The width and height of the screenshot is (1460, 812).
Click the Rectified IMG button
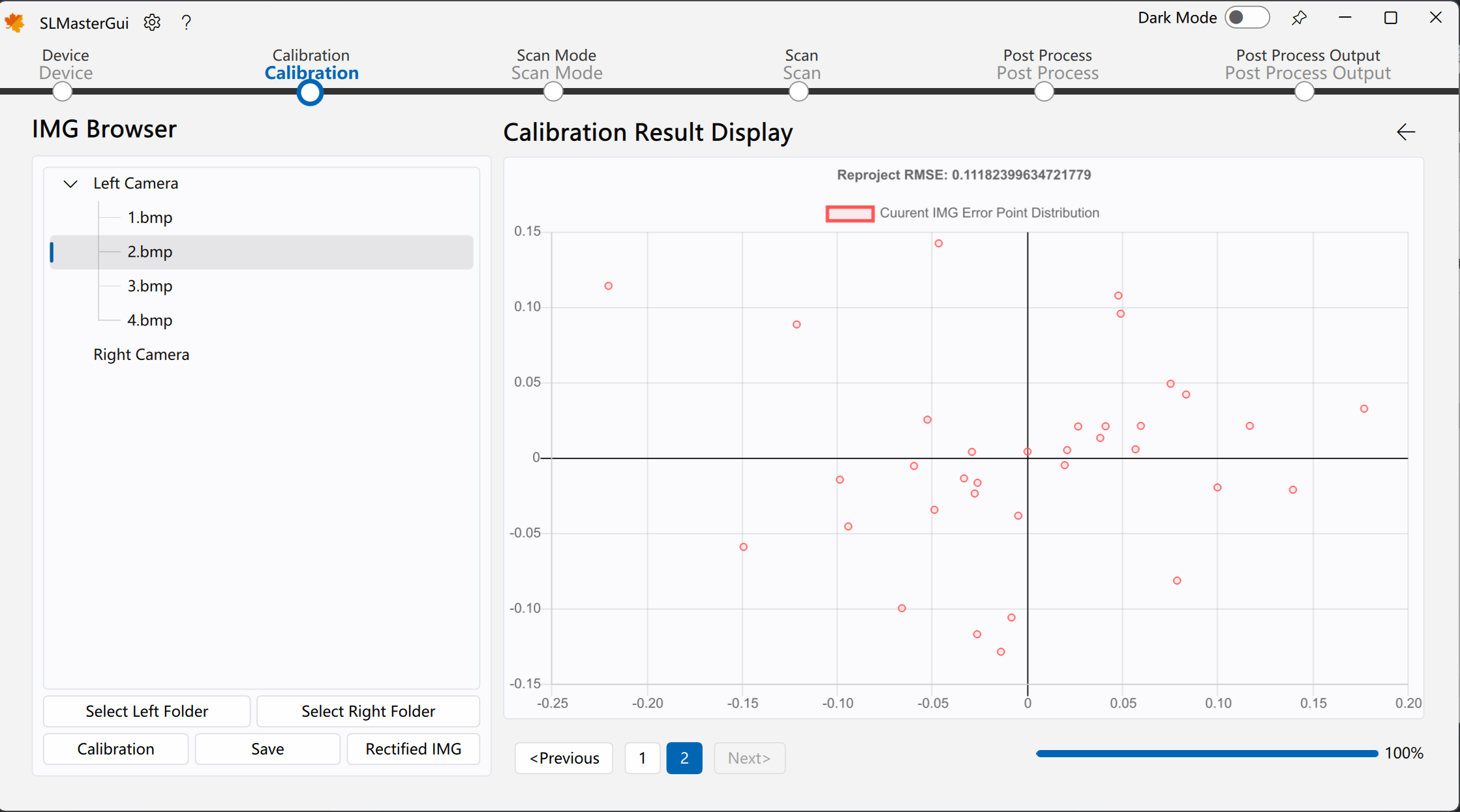click(x=413, y=749)
